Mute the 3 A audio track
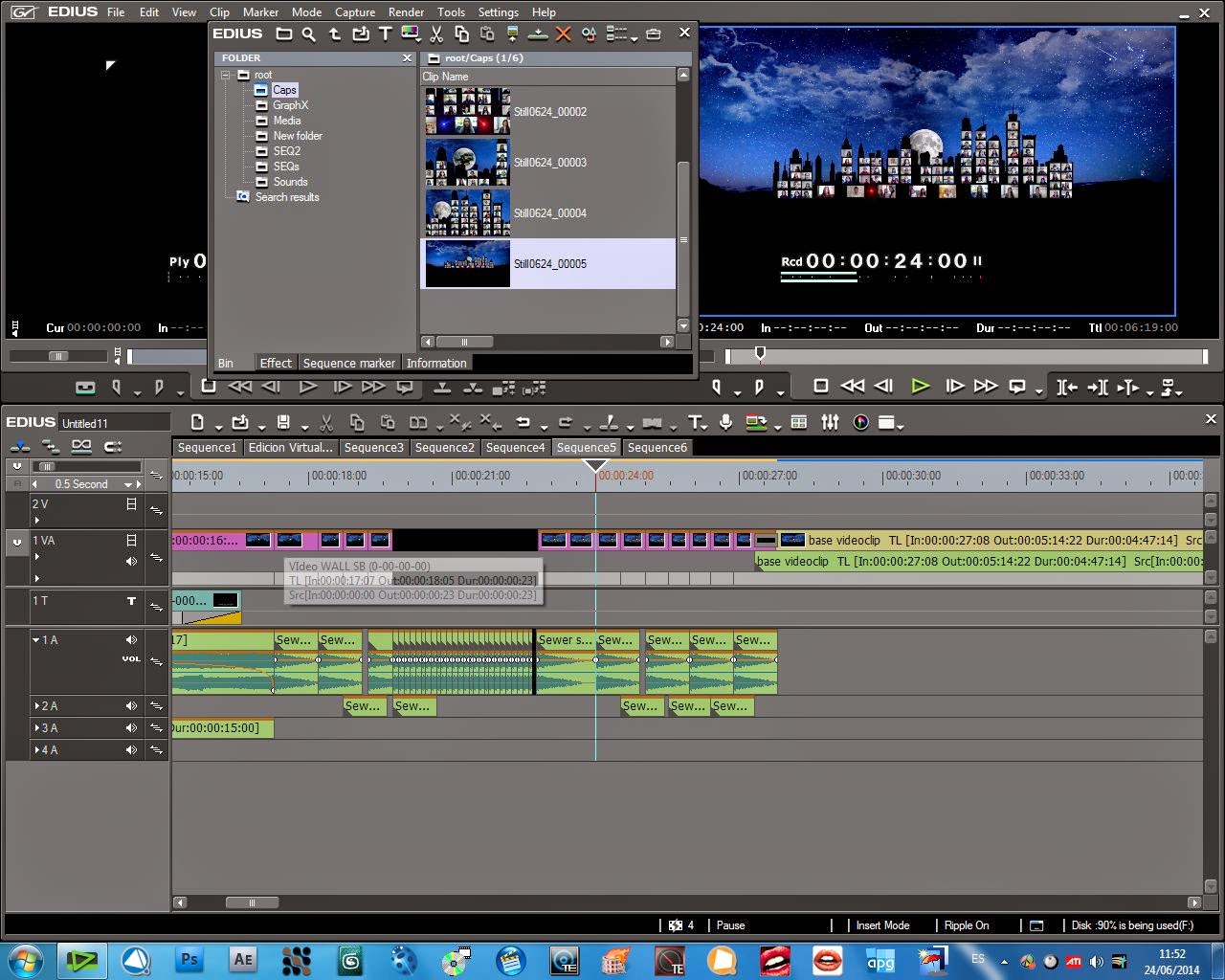This screenshot has width=1225, height=980. pyautogui.click(x=131, y=728)
